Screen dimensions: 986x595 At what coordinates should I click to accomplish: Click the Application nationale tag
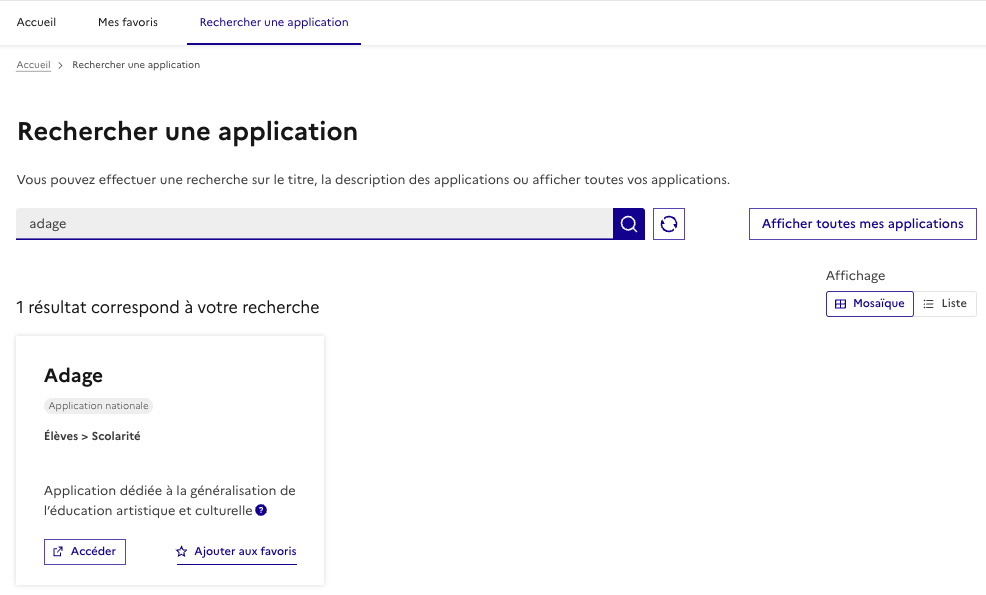98,406
